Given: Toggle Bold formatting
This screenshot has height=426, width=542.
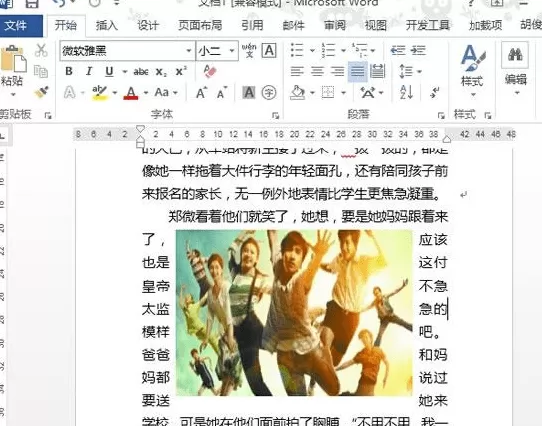Looking at the screenshot, I should point(69,71).
